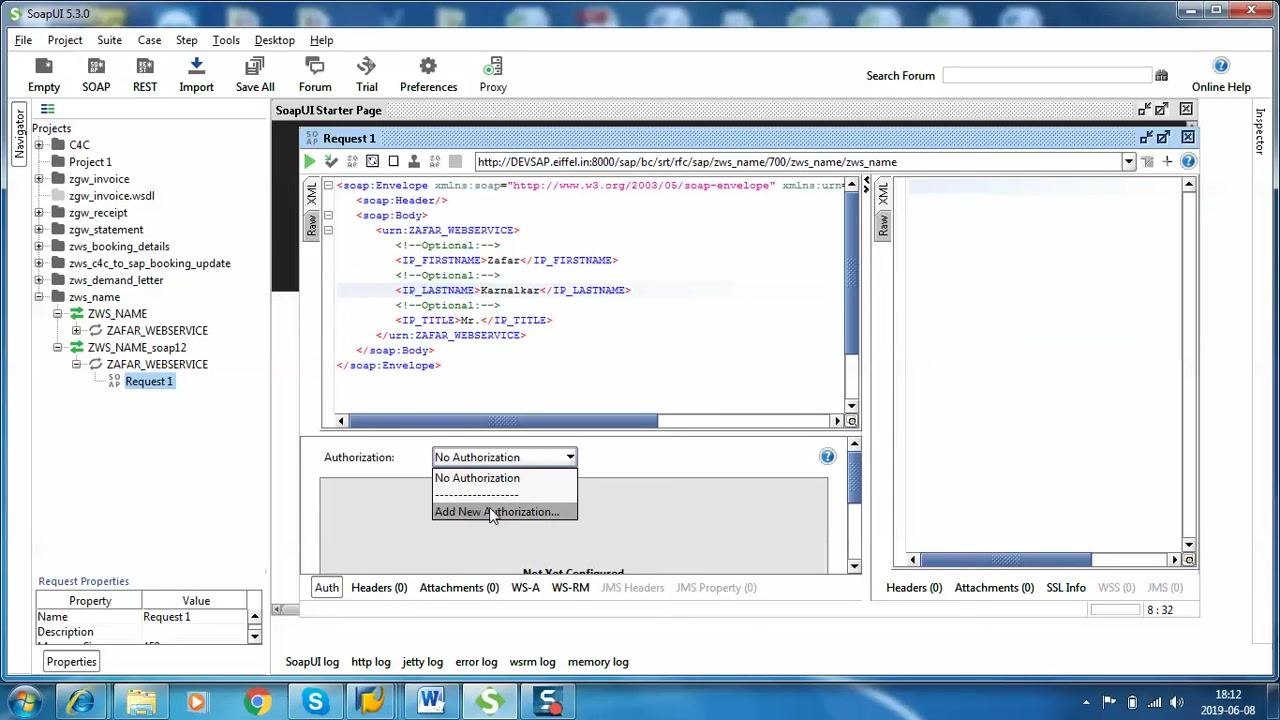The width and height of the screenshot is (1280, 720).
Task: Open the memory log tab
Action: click(x=598, y=661)
